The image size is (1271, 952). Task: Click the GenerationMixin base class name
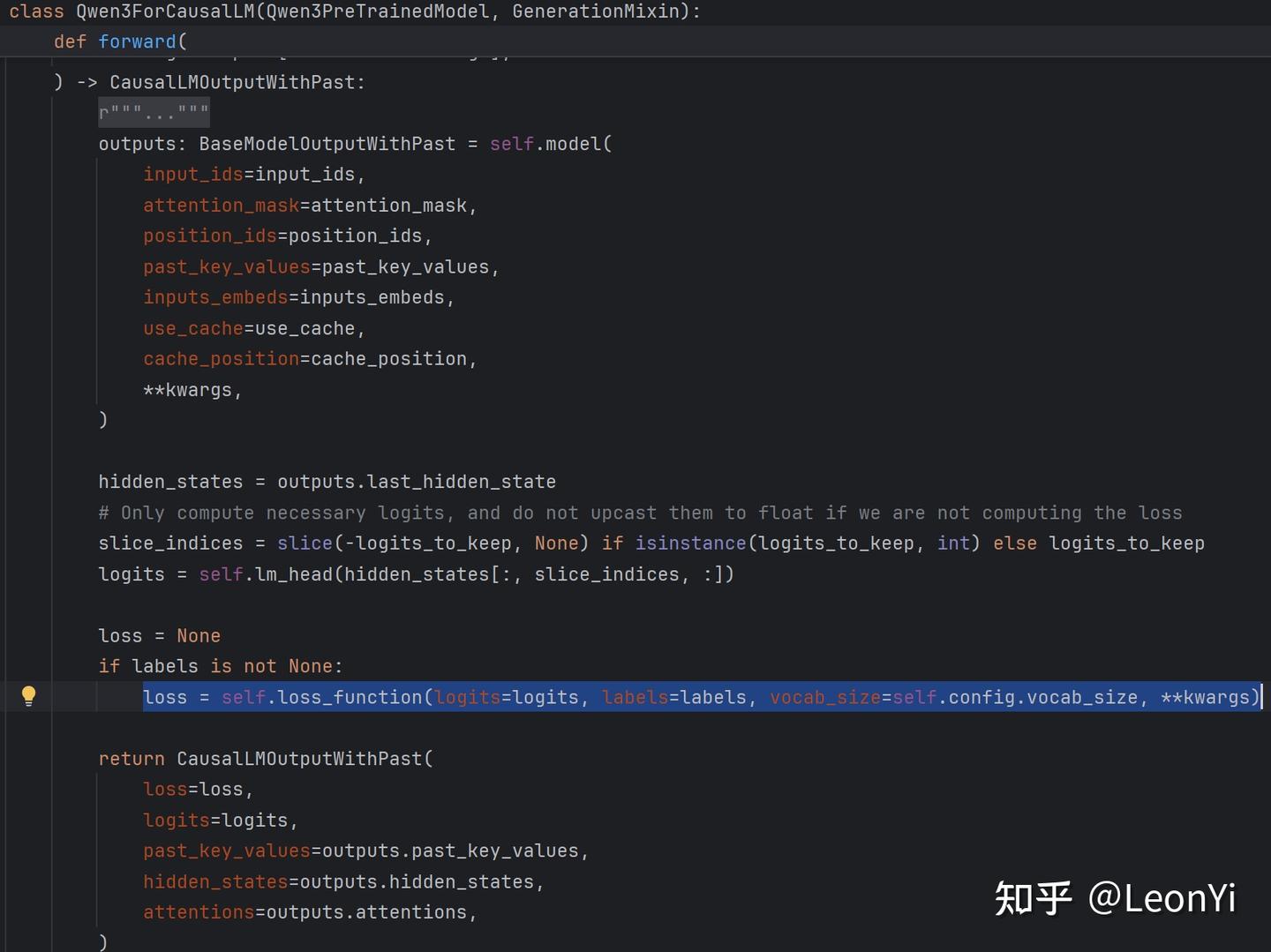(597, 11)
